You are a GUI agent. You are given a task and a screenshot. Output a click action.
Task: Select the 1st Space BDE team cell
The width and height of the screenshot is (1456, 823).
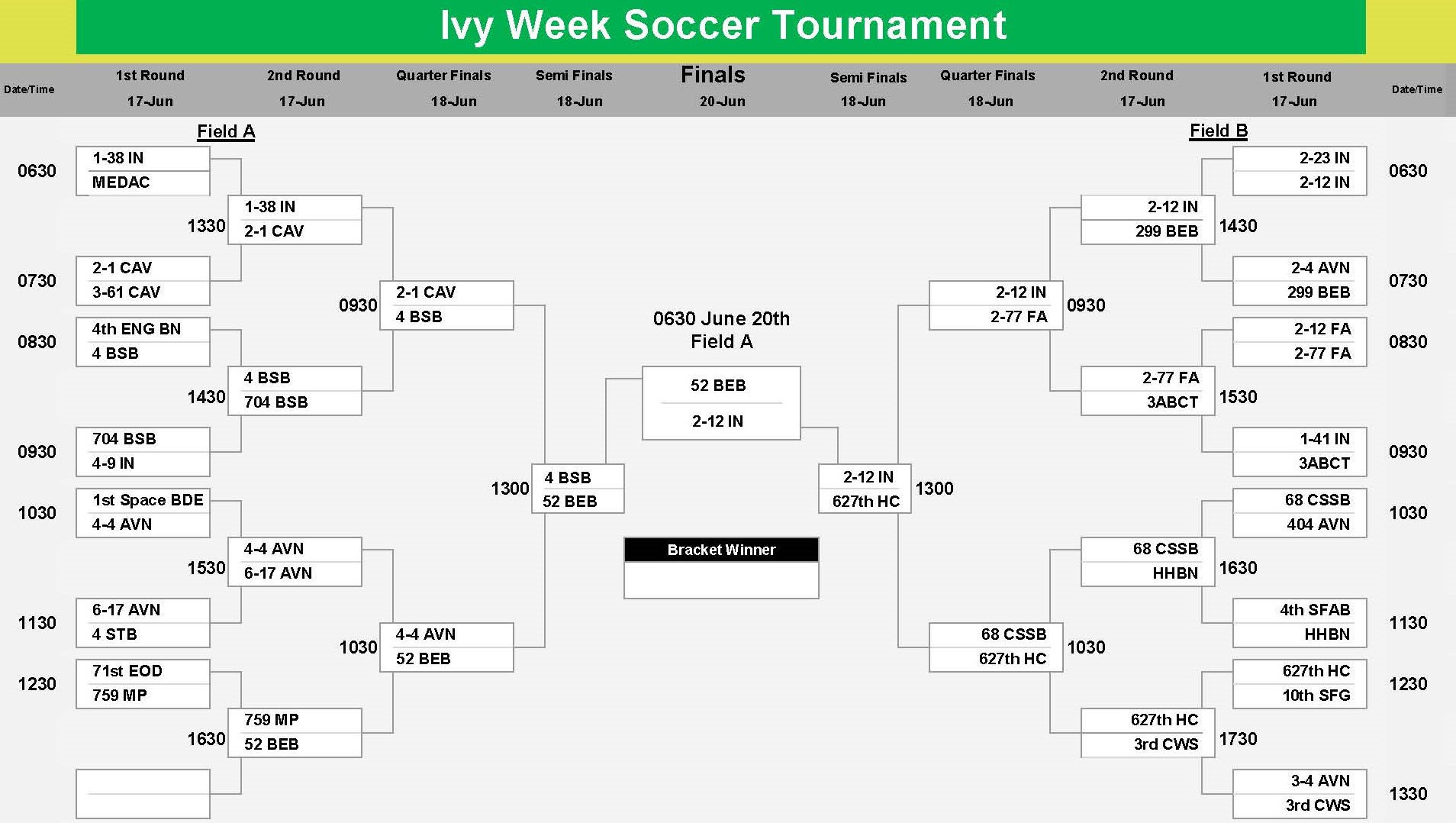[143, 500]
